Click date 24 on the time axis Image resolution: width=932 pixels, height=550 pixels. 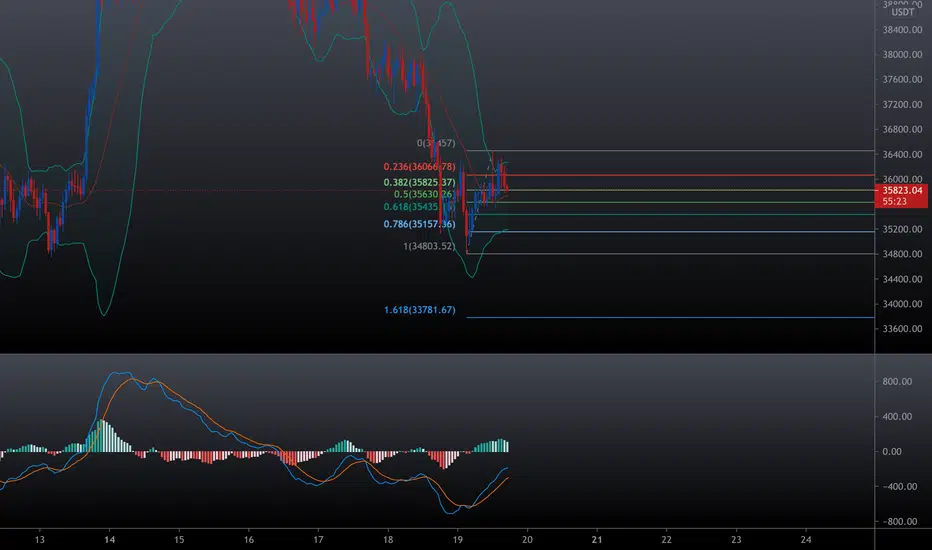(x=805, y=540)
